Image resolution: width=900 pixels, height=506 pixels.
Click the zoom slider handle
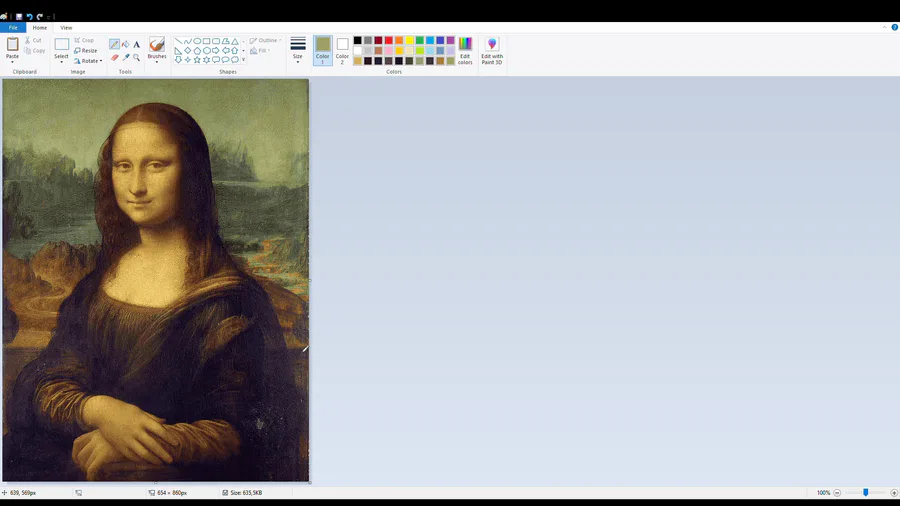(x=866, y=492)
